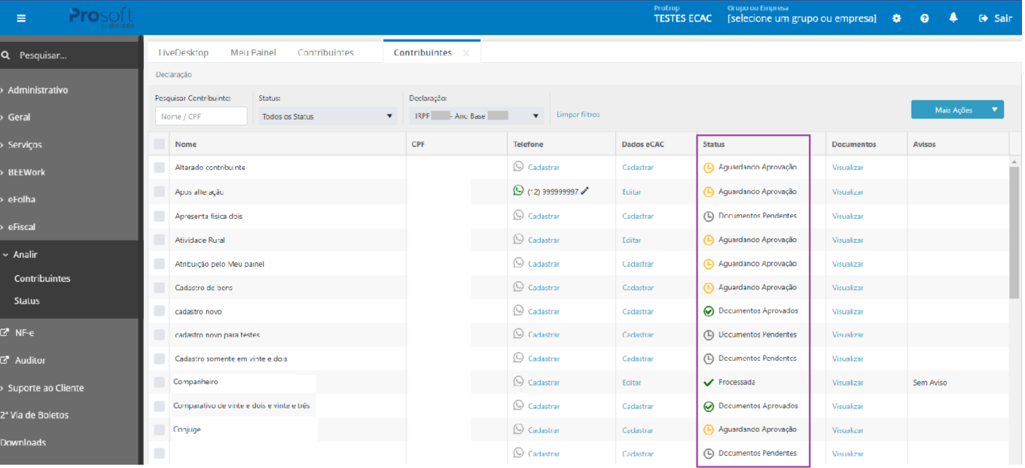Expand the Geral sidebar section
The width and height of the screenshot is (1025, 468).
point(18,117)
